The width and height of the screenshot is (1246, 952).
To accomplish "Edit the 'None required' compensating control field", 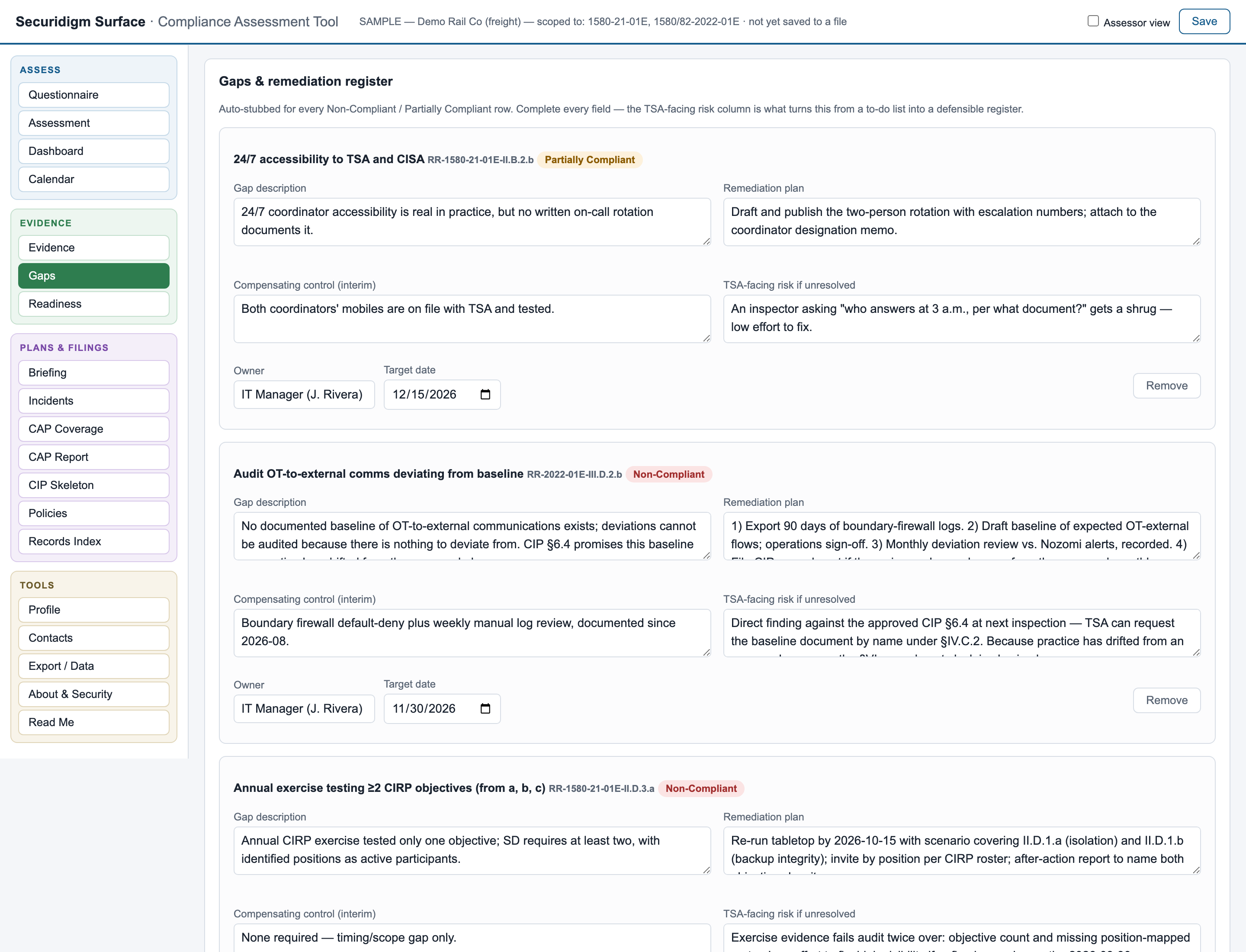I will click(472, 938).
